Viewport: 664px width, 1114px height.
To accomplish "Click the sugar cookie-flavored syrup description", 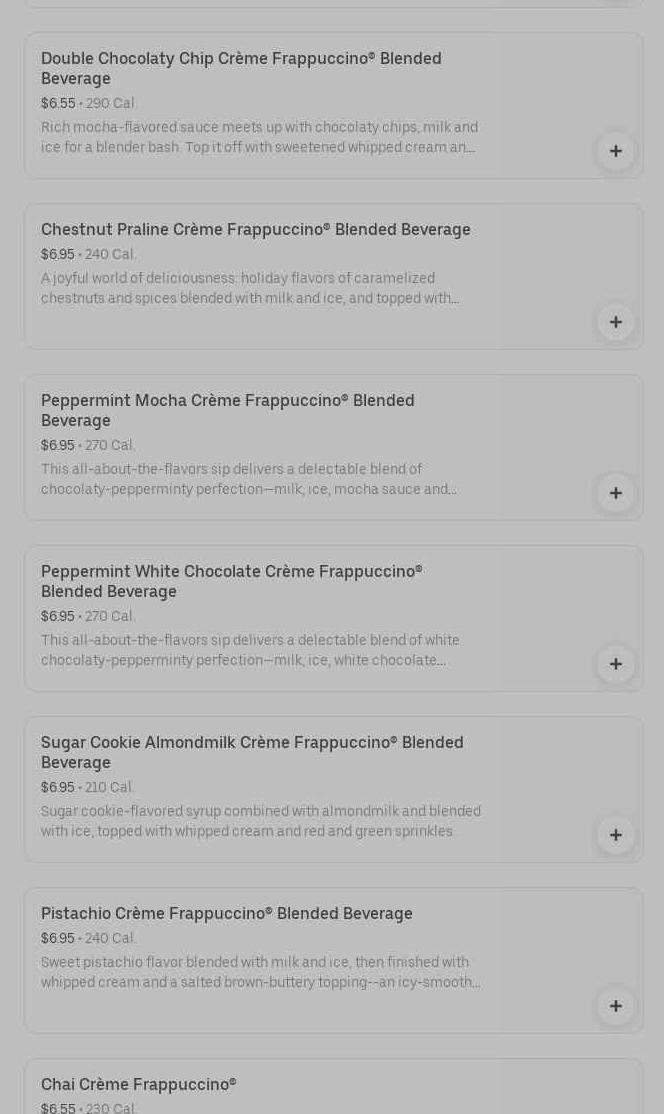I will 261,821.
